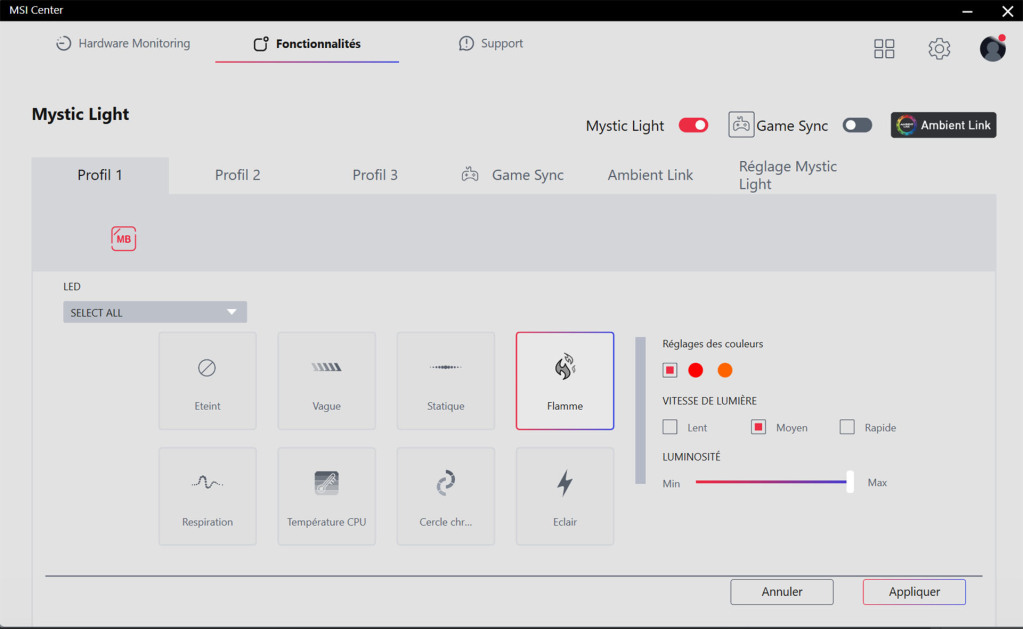Select the Profil 1 tab
The height and width of the screenshot is (629, 1023).
click(100, 175)
